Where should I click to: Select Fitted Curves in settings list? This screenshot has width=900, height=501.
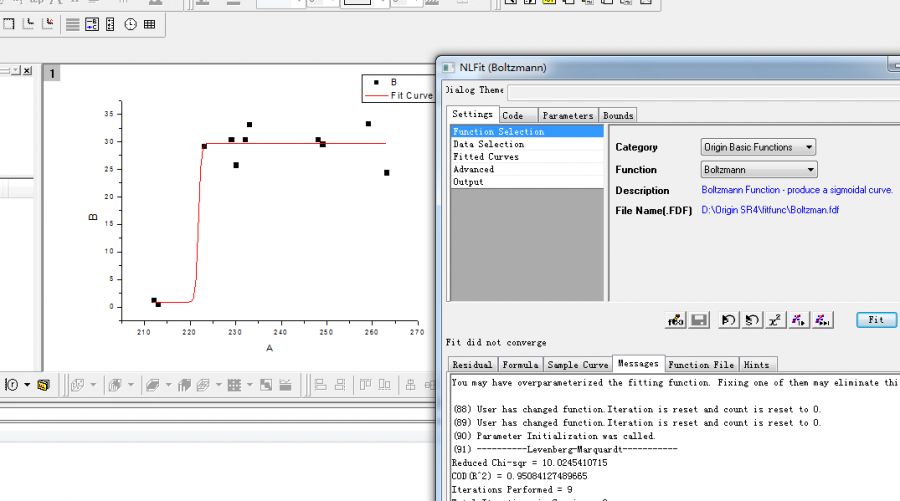487,157
